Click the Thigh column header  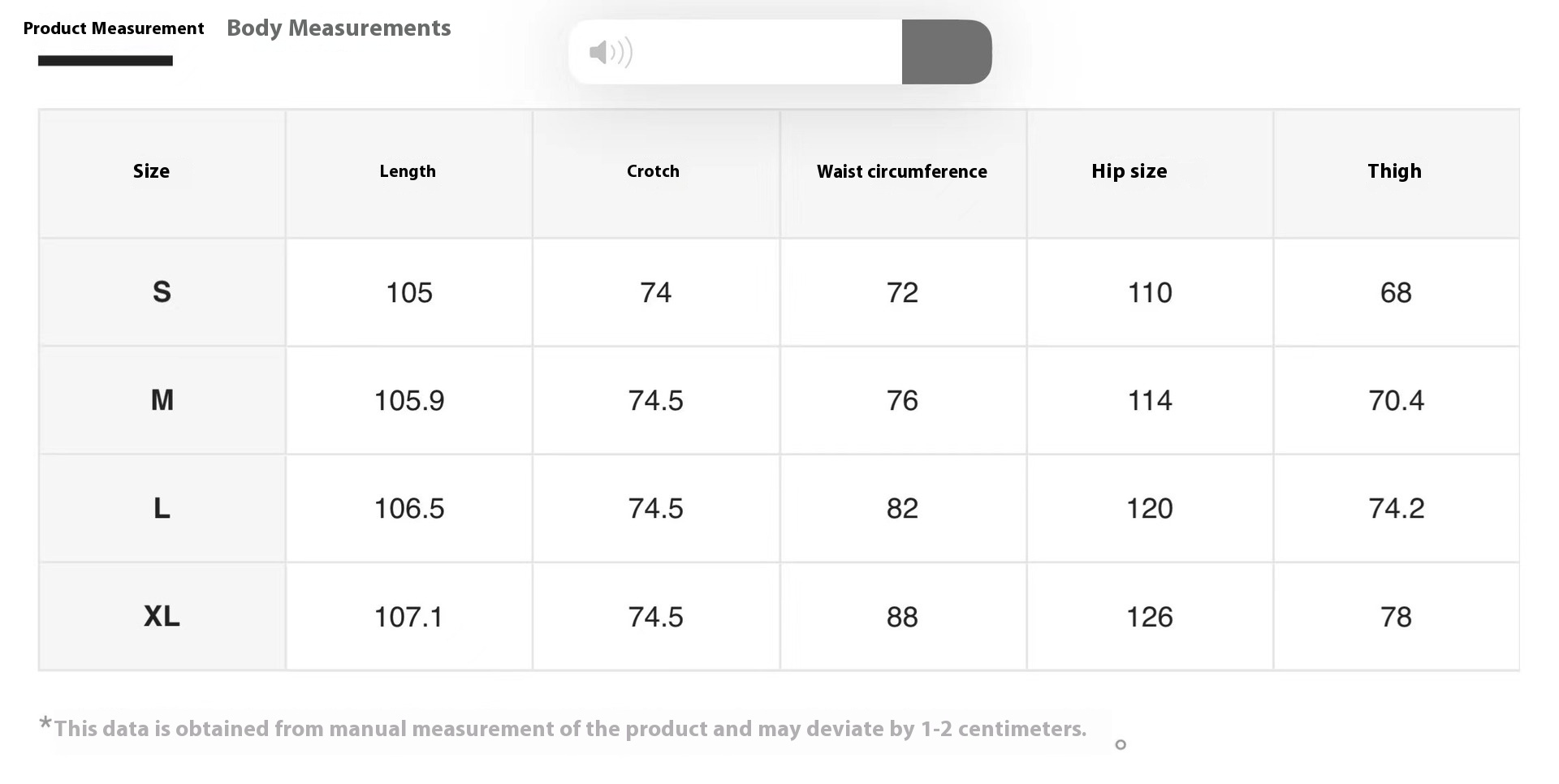point(1394,171)
